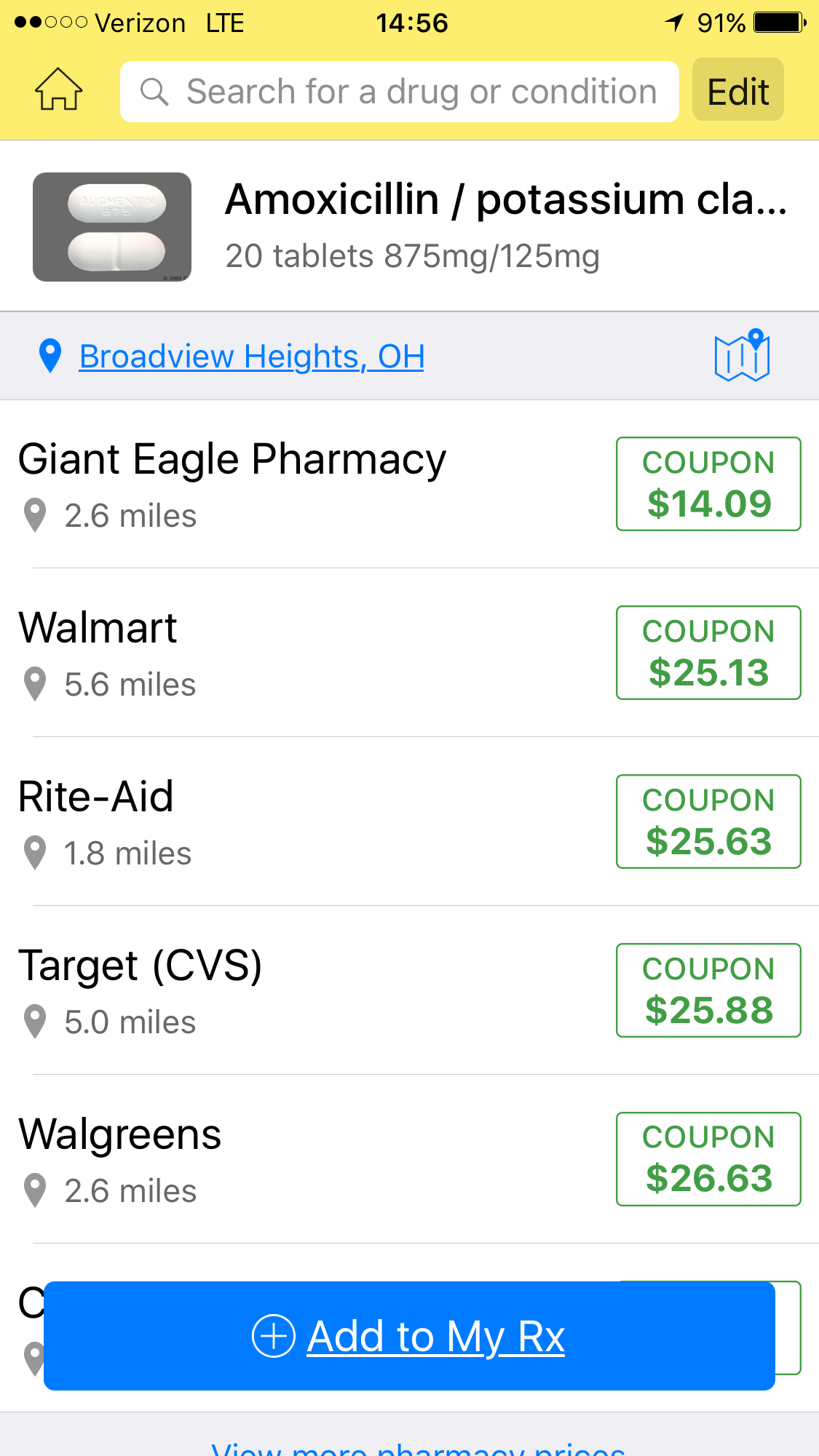Image resolution: width=819 pixels, height=1456 pixels.
Task: View the Walgreens $26.63 coupon
Action: (708, 1159)
